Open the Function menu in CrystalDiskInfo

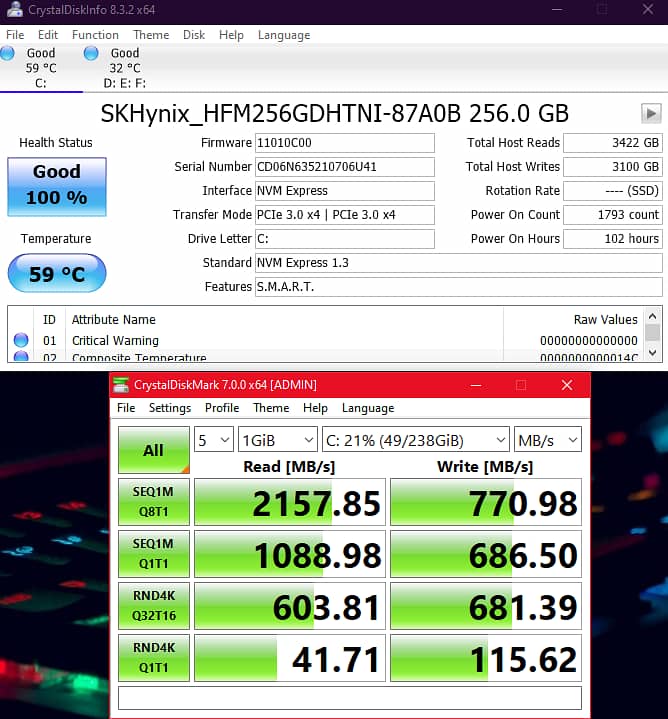(x=95, y=35)
